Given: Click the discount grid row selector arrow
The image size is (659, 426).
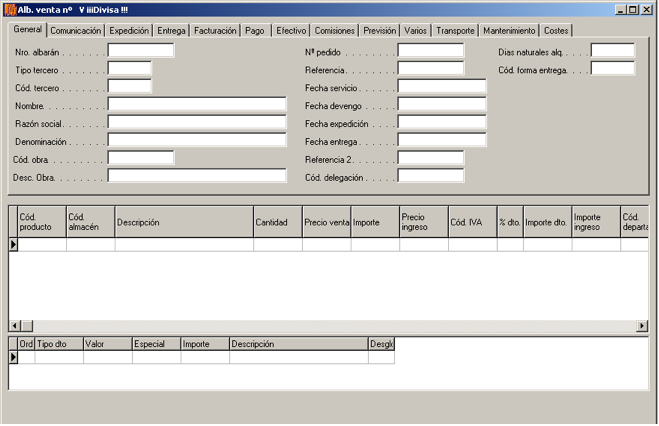Looking at the screenshot, I should [14, 357].
